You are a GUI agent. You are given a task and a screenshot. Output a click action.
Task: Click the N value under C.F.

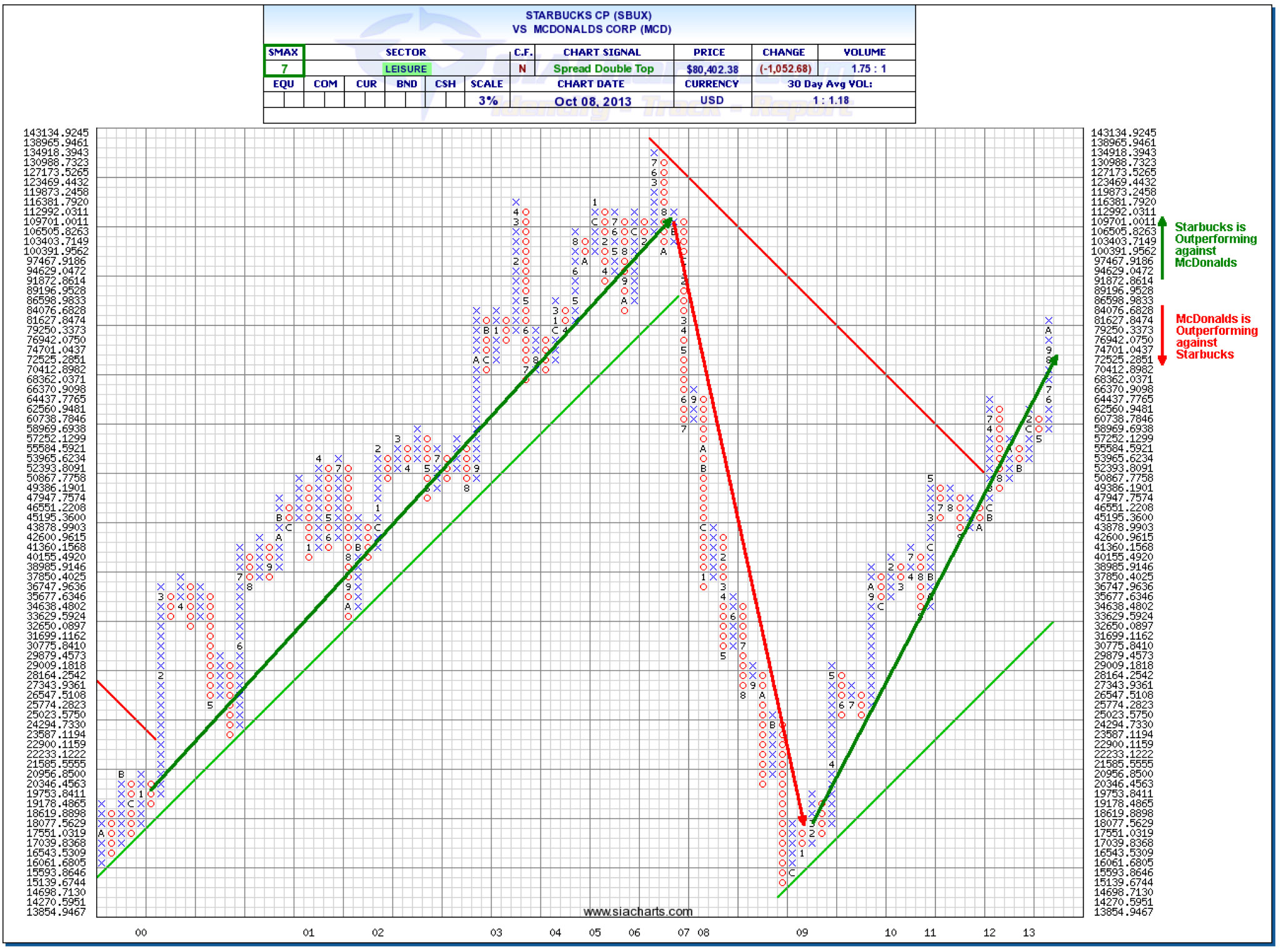pyautogui.click(x=522, y=69)
